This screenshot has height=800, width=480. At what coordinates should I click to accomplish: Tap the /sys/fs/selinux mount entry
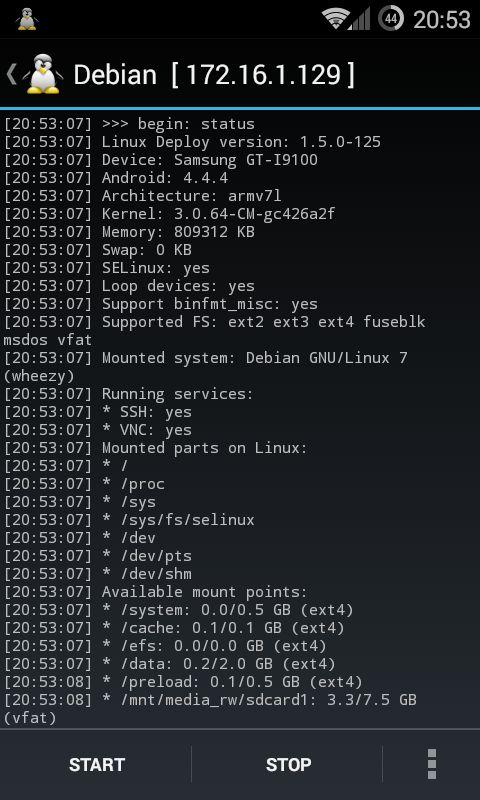129,519
